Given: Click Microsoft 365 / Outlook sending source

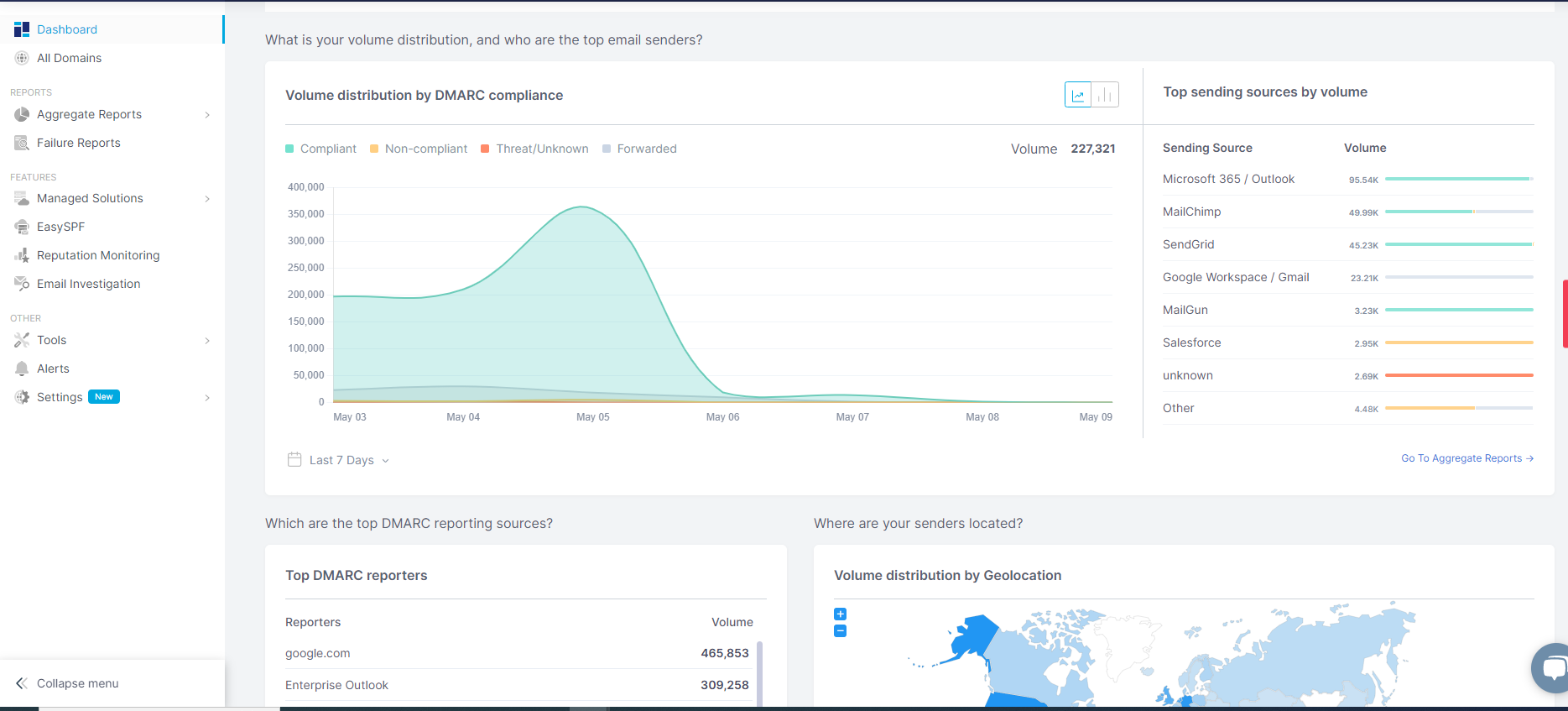Looking at the screenshot, I should coord(1228,179).
